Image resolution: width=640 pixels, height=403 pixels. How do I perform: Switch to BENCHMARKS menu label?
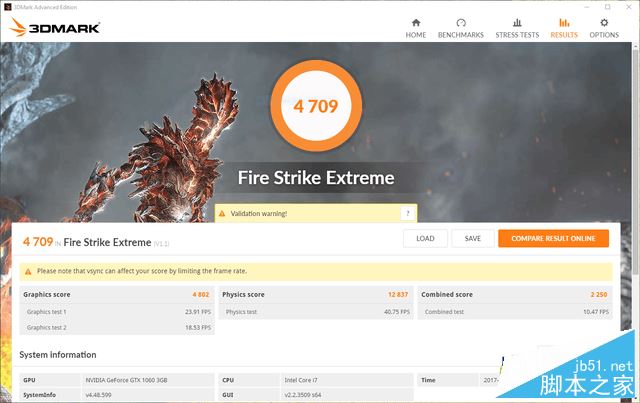tap(461, 35)
